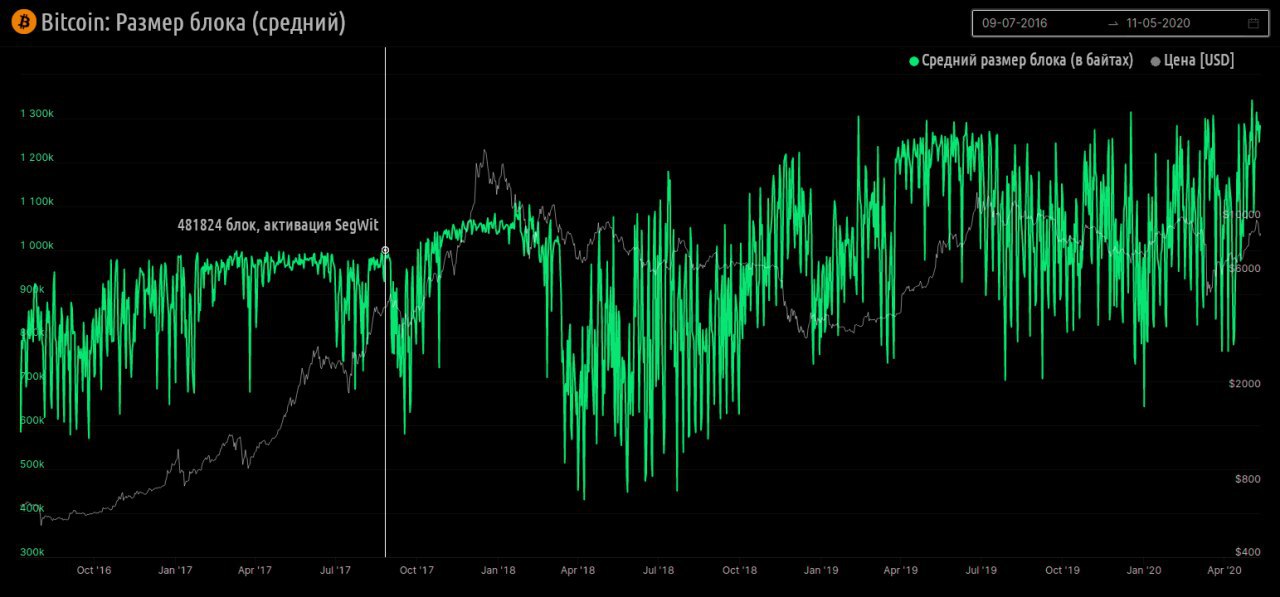This screenshot has height=597, width=1280.
Task: Click the '$10000' price axis label
Action: tap(1242, 215)
